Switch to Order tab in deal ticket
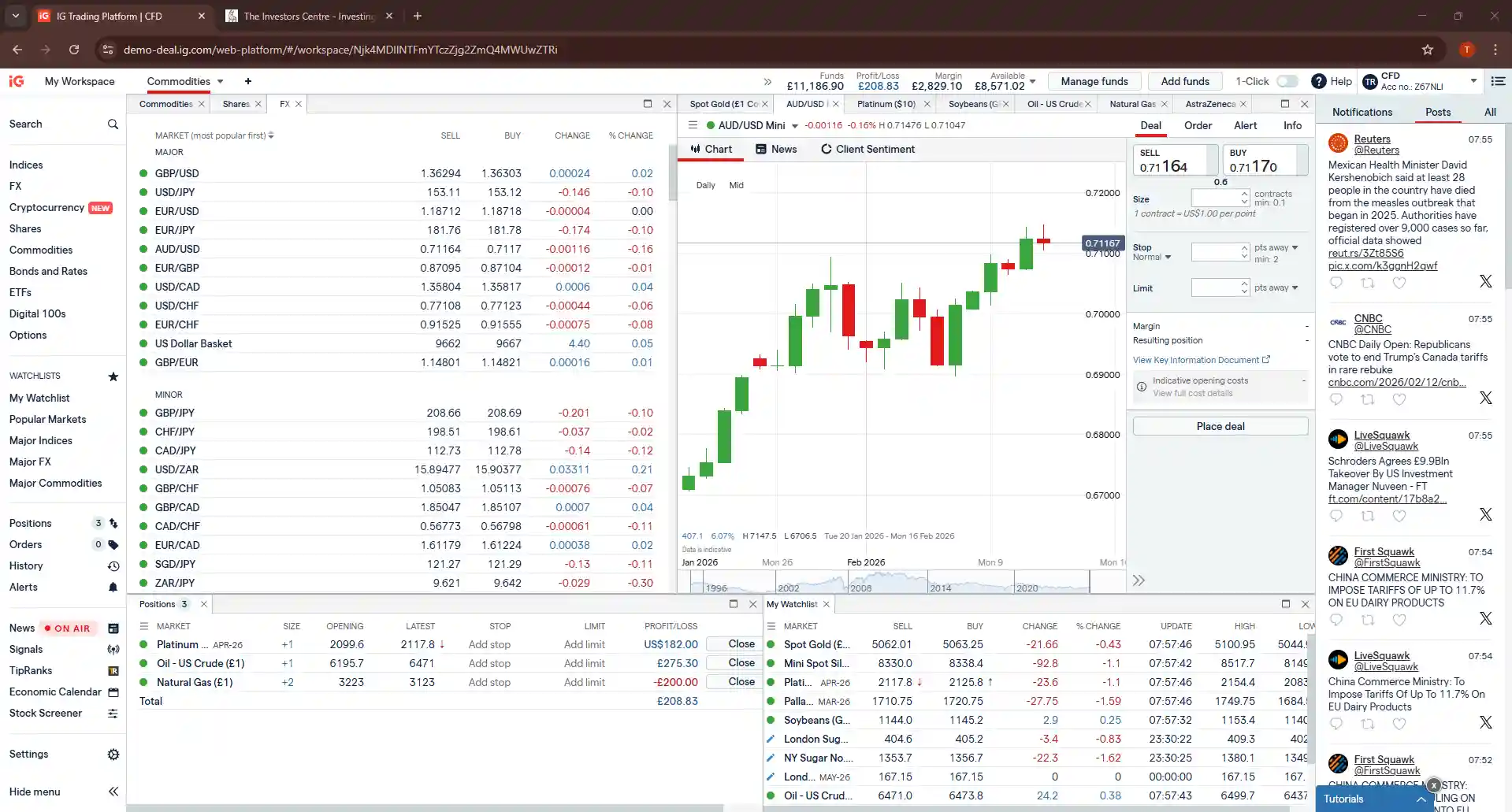Screen dimensions: 1512x812 [x=1198, y=125]
